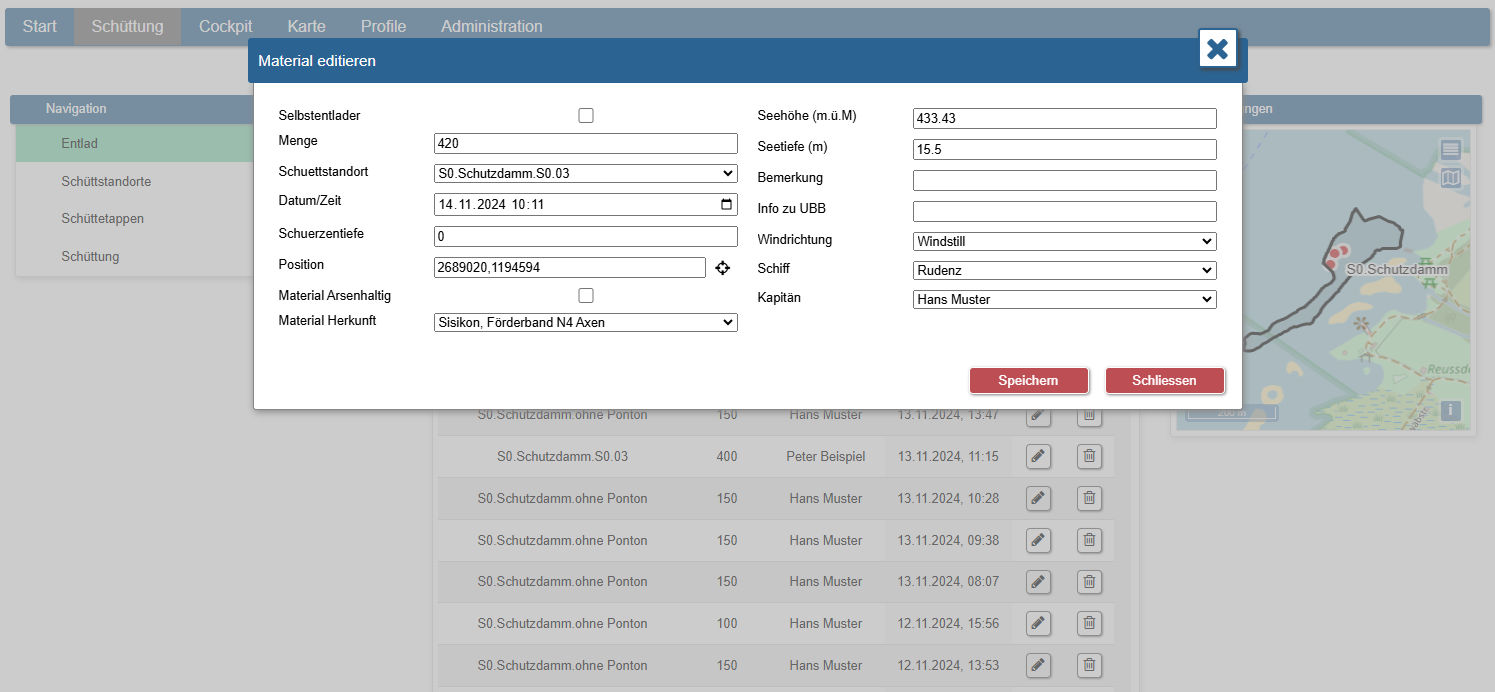Open the Windrichtung dropdown
The height and width of the screenshot is (692, 1495).
pyautogui.click(x=1065, y=241)
